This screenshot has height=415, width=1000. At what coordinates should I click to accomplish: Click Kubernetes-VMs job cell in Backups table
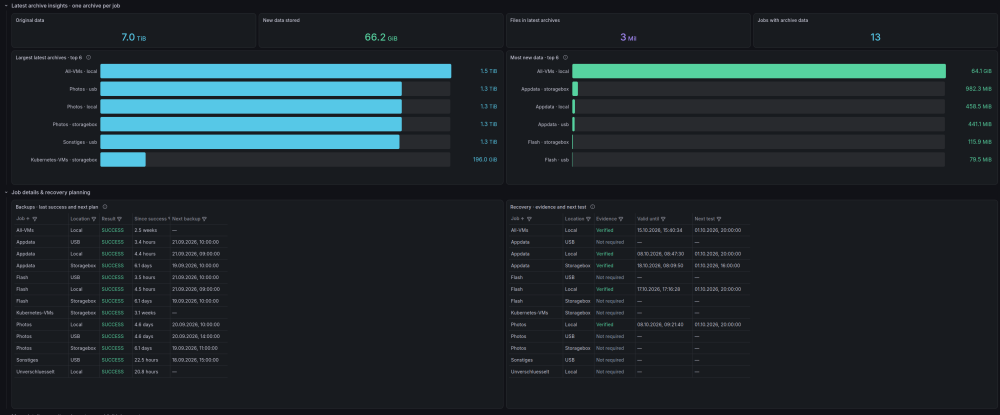41,313
